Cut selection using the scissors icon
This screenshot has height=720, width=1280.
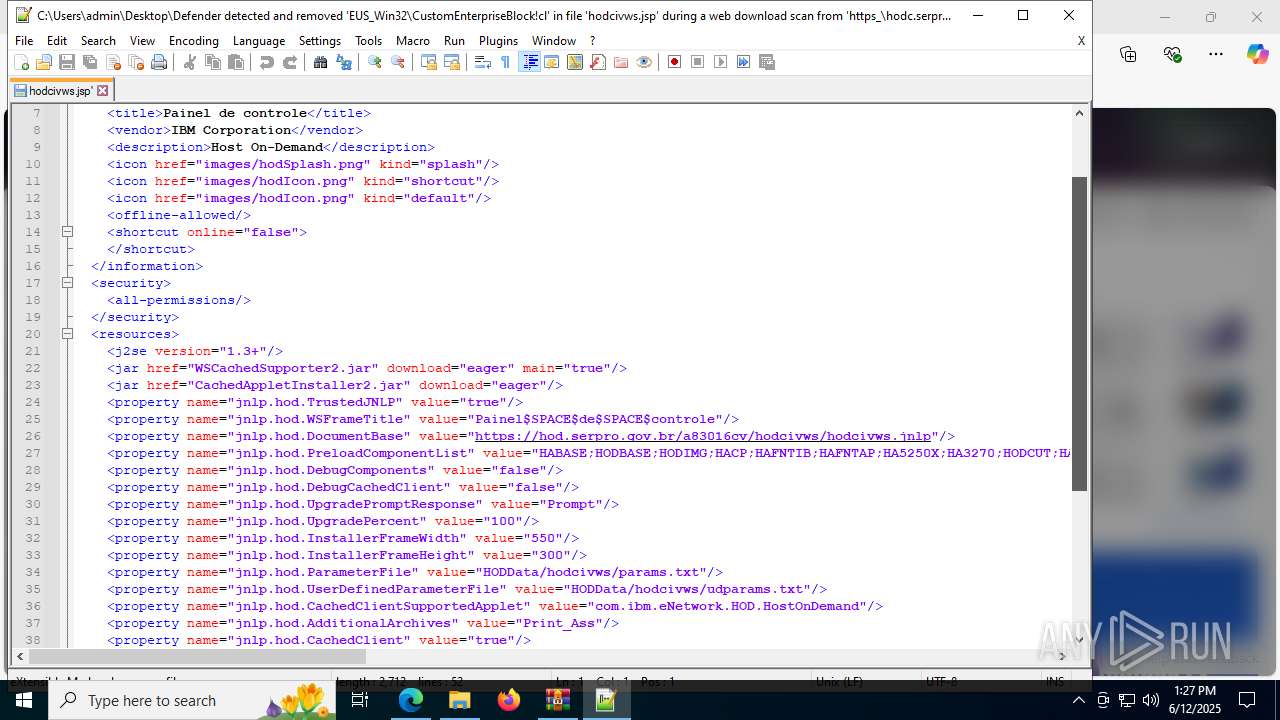(189, 62)
